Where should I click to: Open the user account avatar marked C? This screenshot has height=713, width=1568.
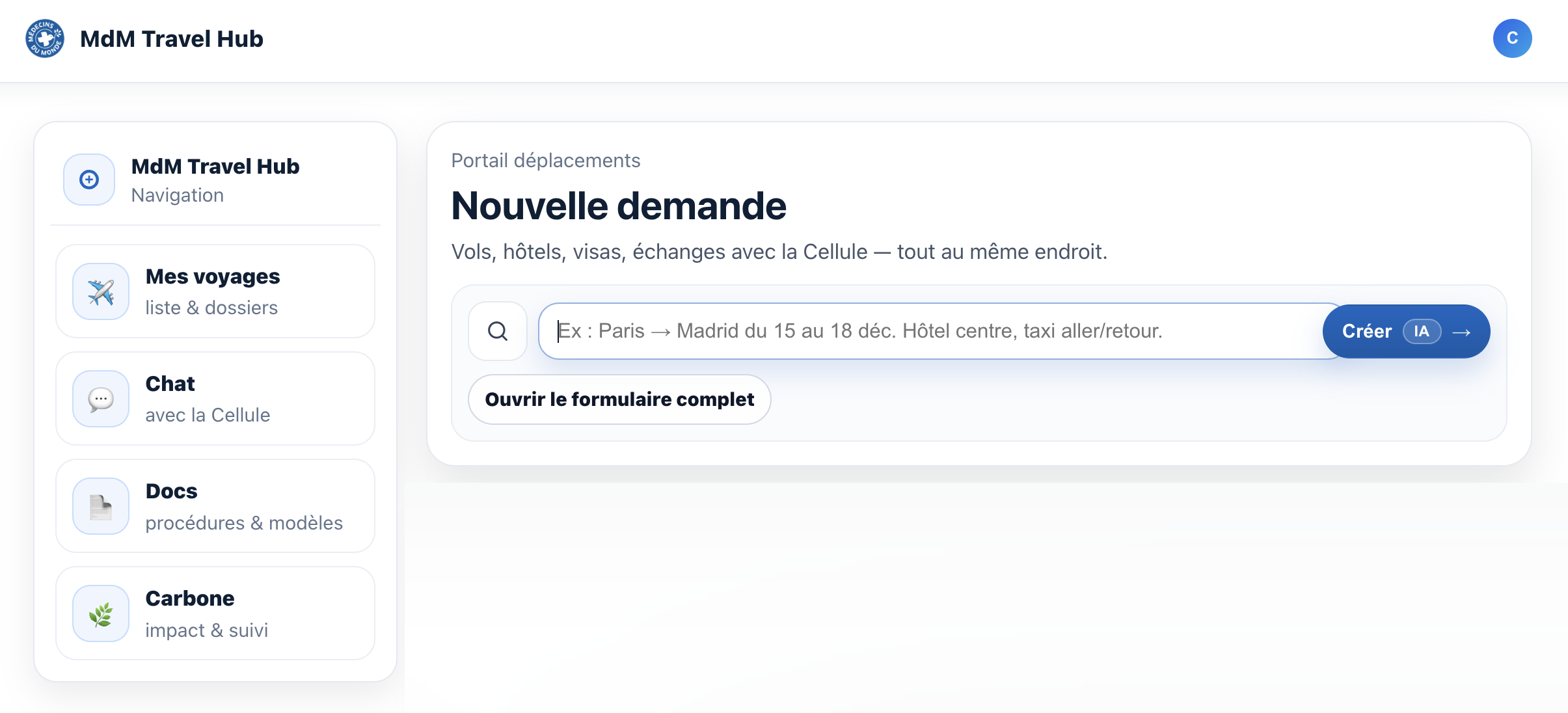(1512, 38)
